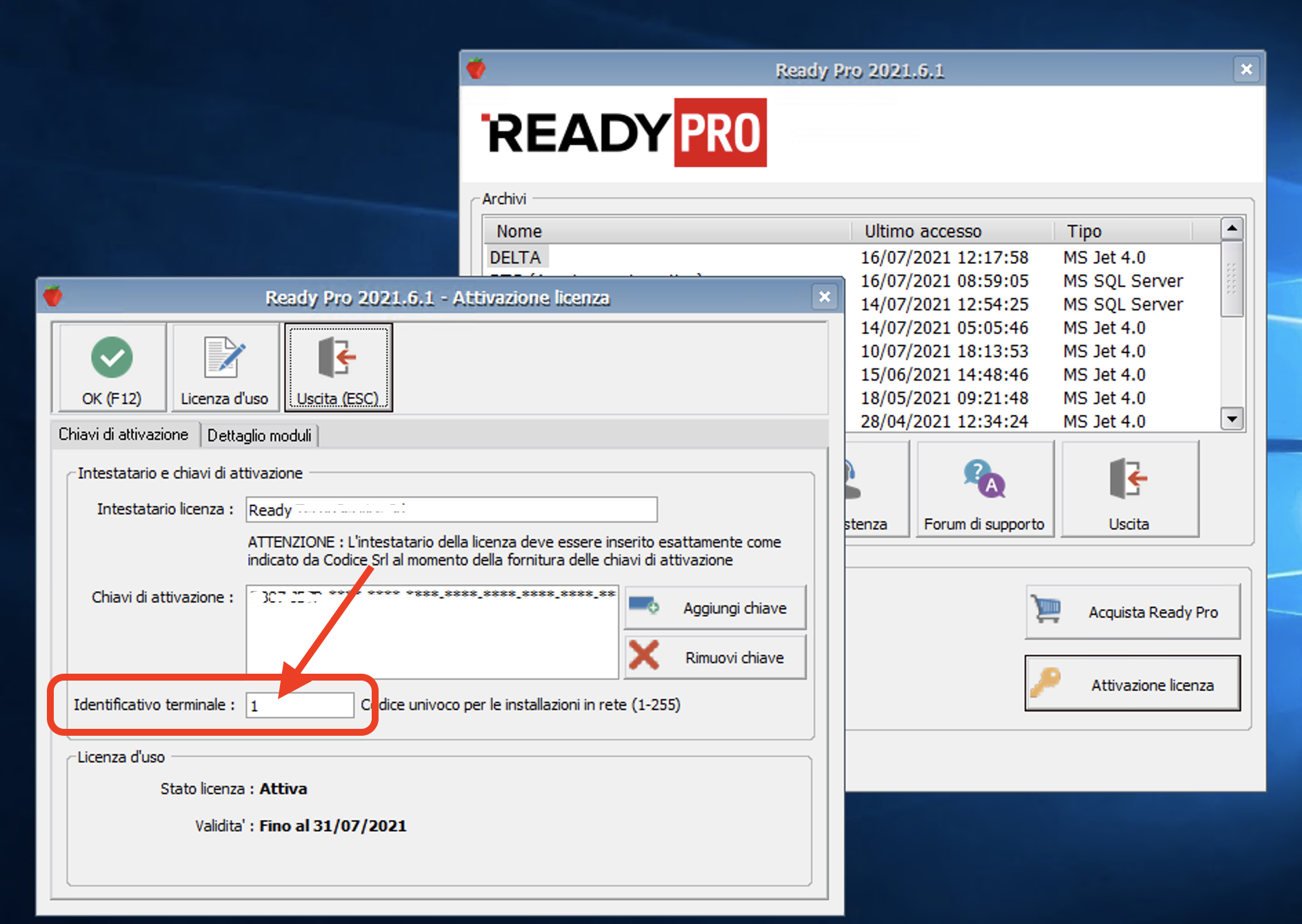Select the DELTA archive row in main window
Image resolution: width=1302 pixels, height=924 pixels.
[852, 257]
